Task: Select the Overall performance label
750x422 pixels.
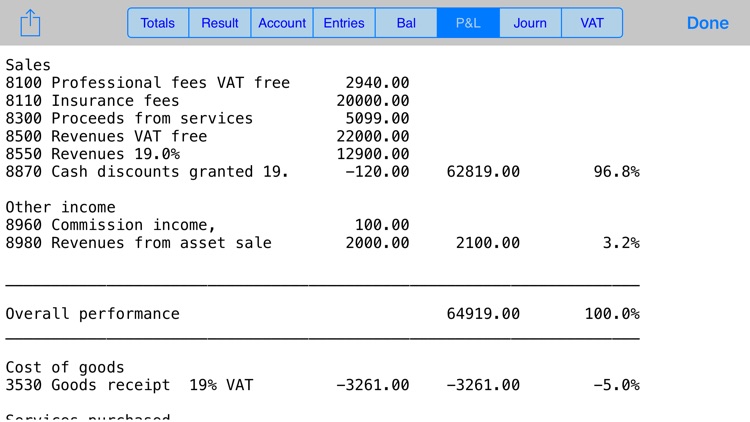Action: tap(92, 314)
